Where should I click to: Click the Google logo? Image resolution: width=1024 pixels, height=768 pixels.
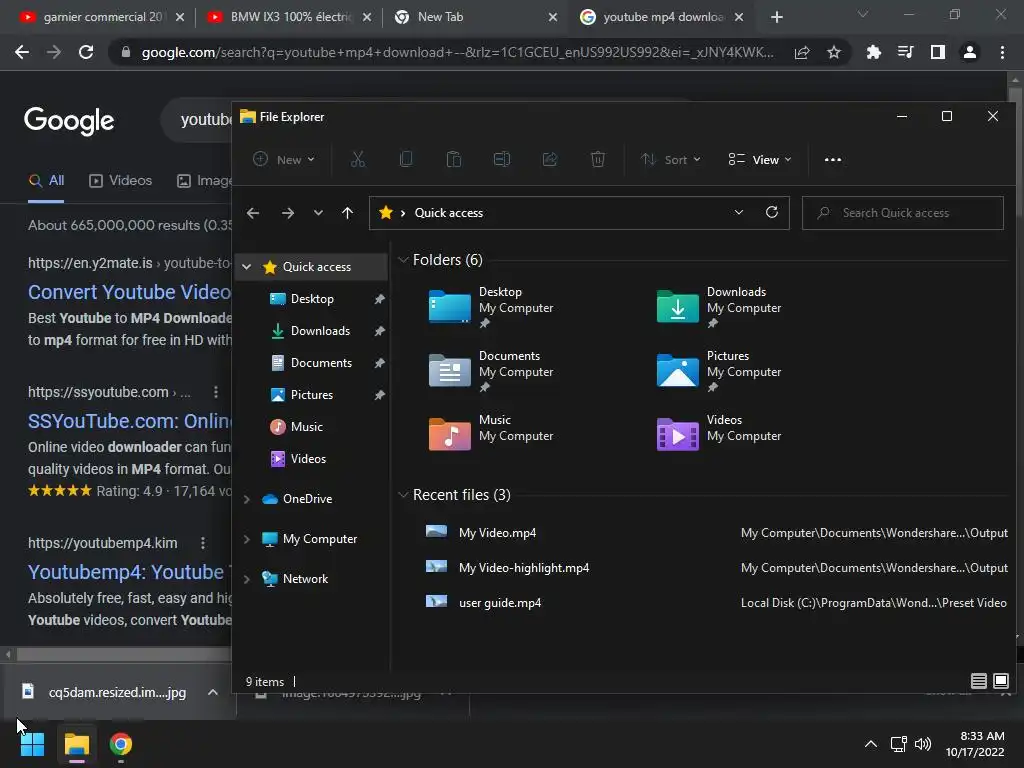[x=69, y=121]
